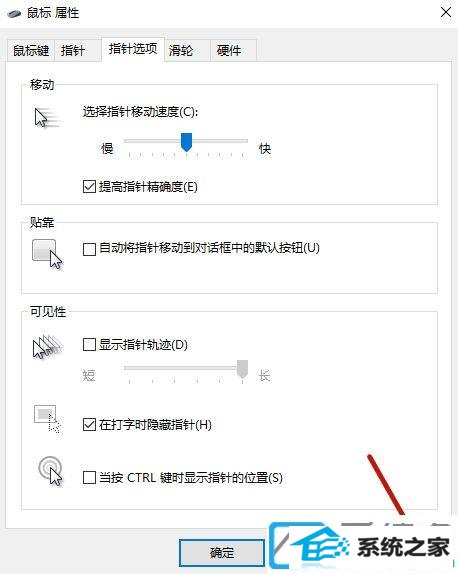
Task: Click the CTRL pointer location target icon
Action: (x=51, y=471)
